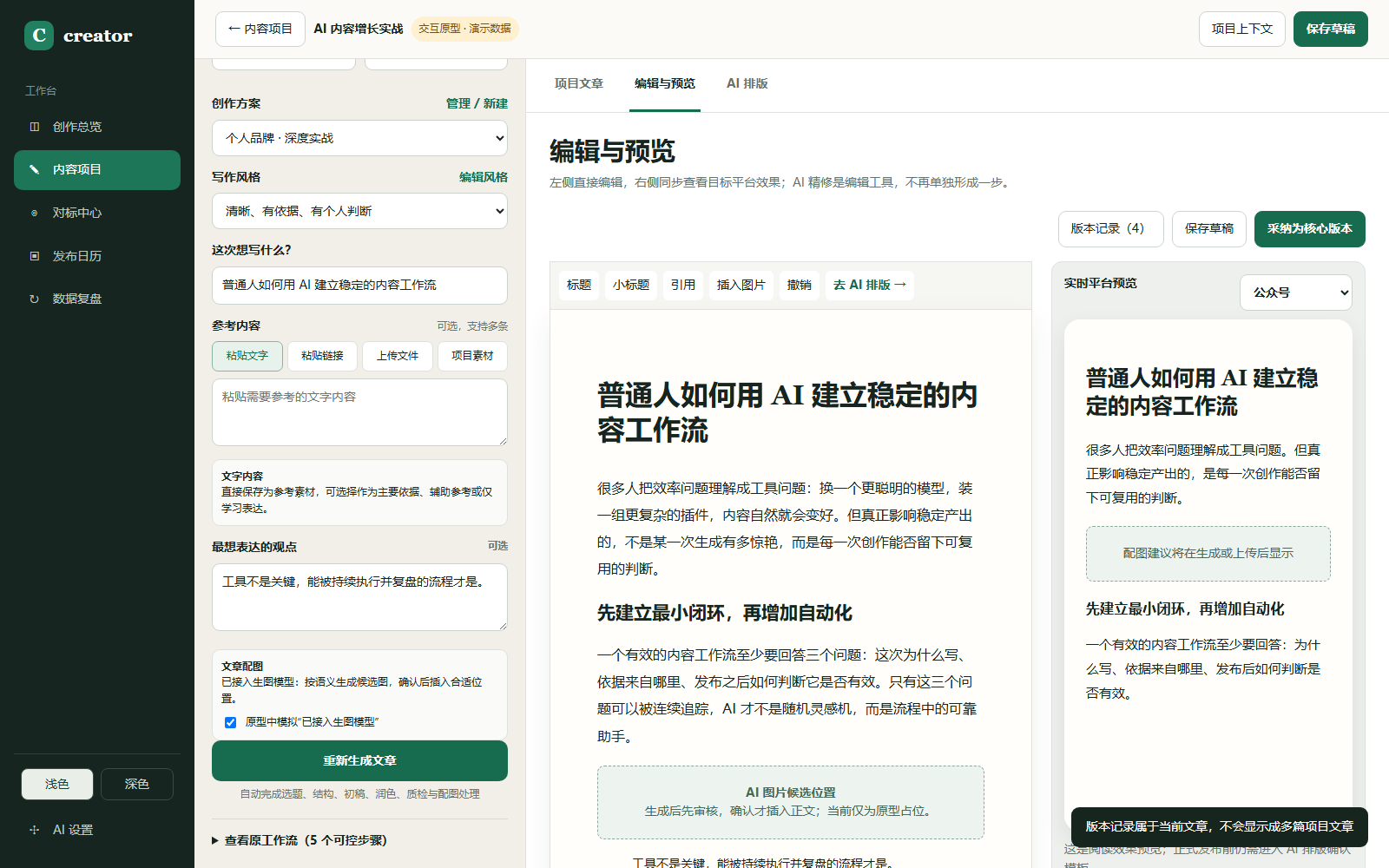Select 粘贴文字 reference mode

(247, 356)
